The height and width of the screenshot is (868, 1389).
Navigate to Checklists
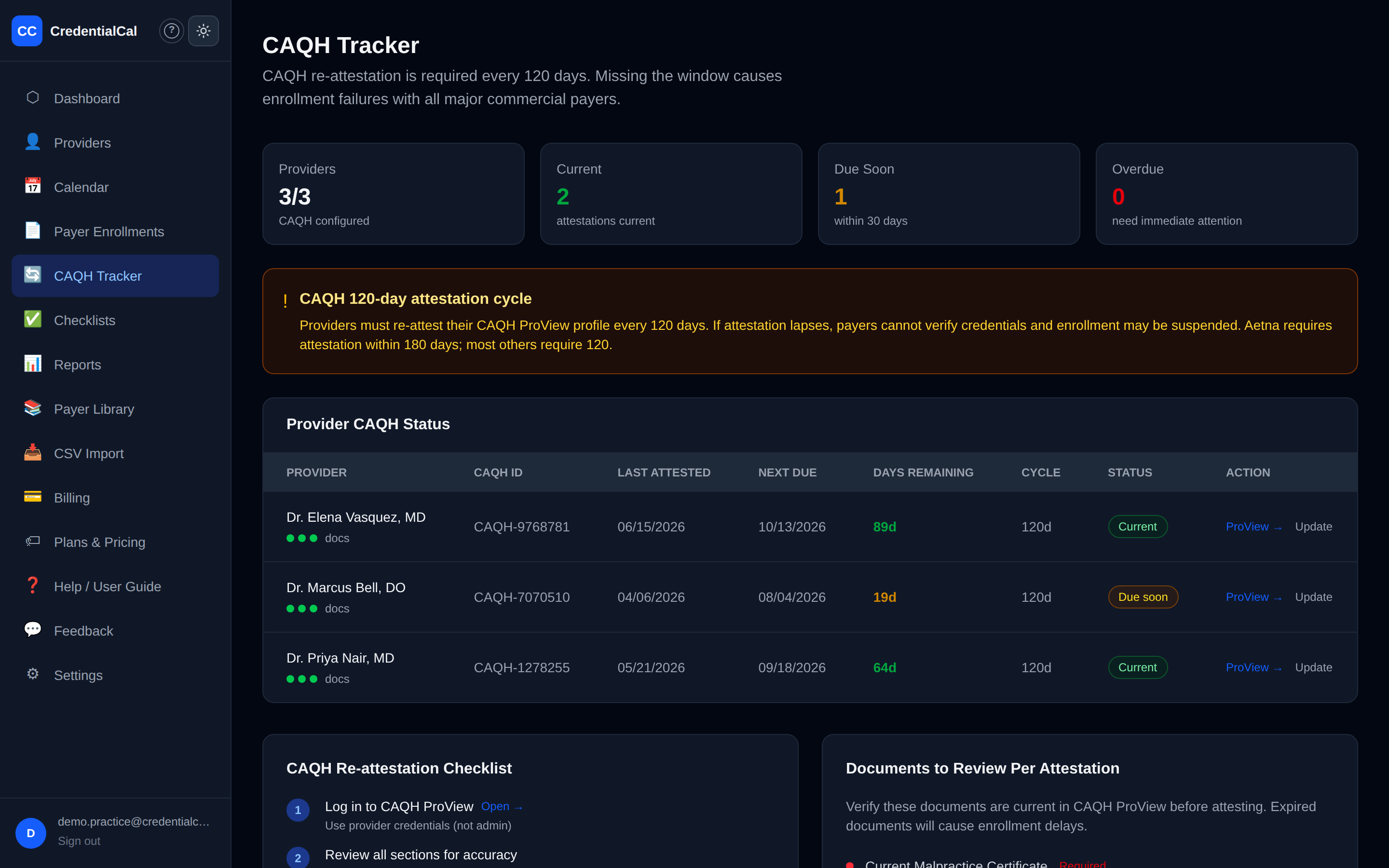(x=115, y=320)
